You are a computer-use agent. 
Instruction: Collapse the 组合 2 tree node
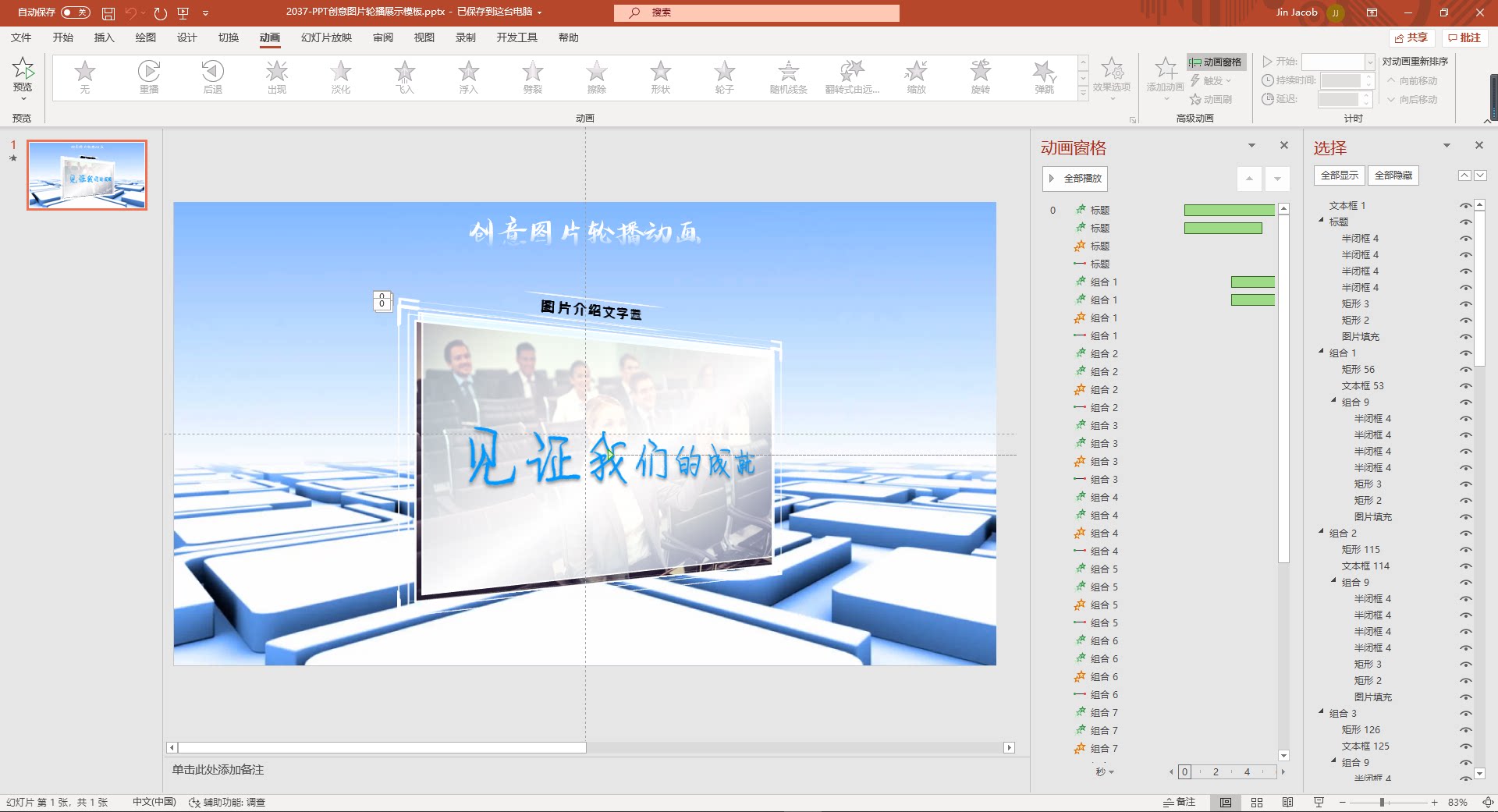coord(1322,532)
